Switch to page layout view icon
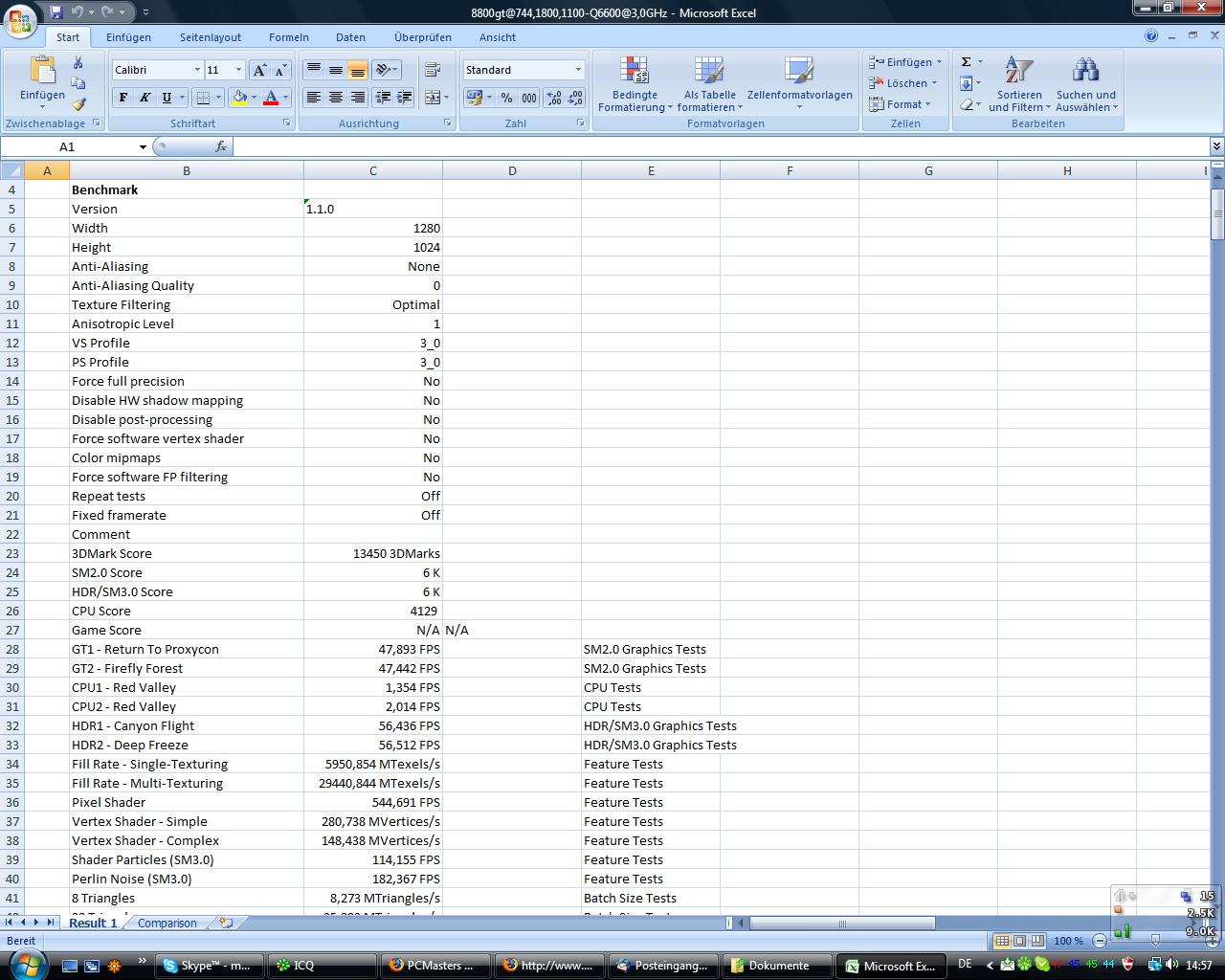 tap(1019, 941)
